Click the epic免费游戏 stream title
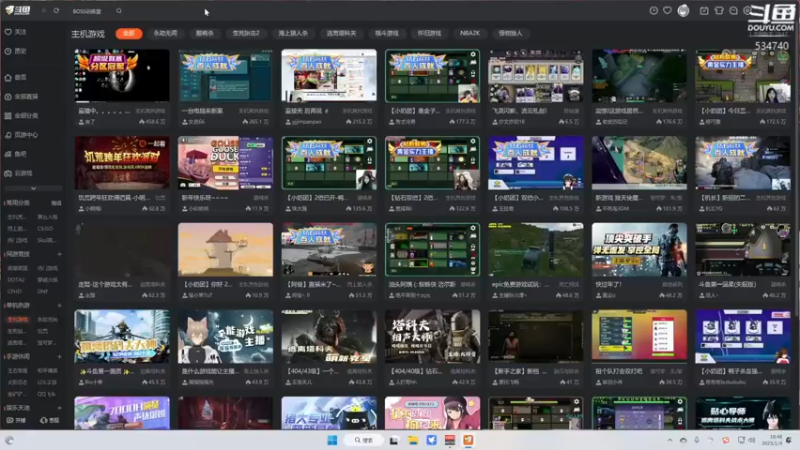800x450 pixels. point(520,284)
